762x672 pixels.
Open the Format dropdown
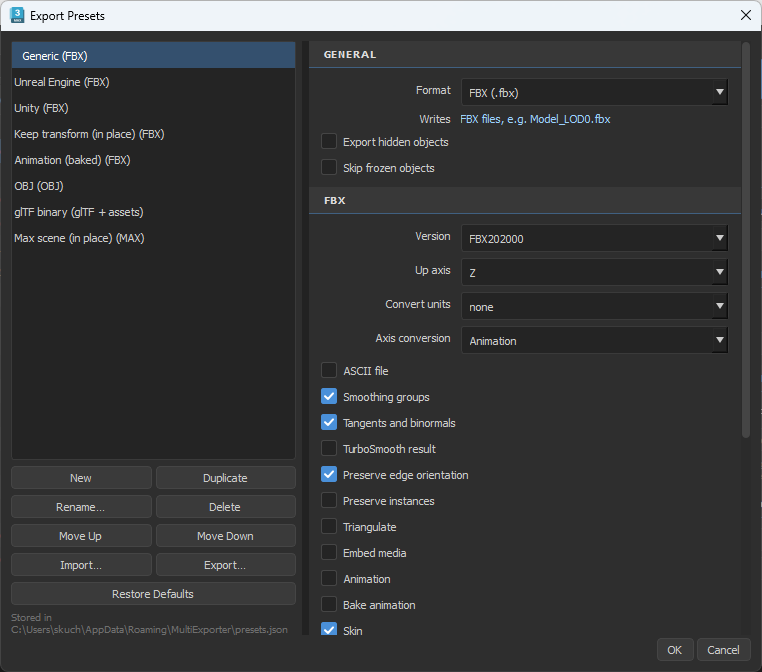coord(594,92)
